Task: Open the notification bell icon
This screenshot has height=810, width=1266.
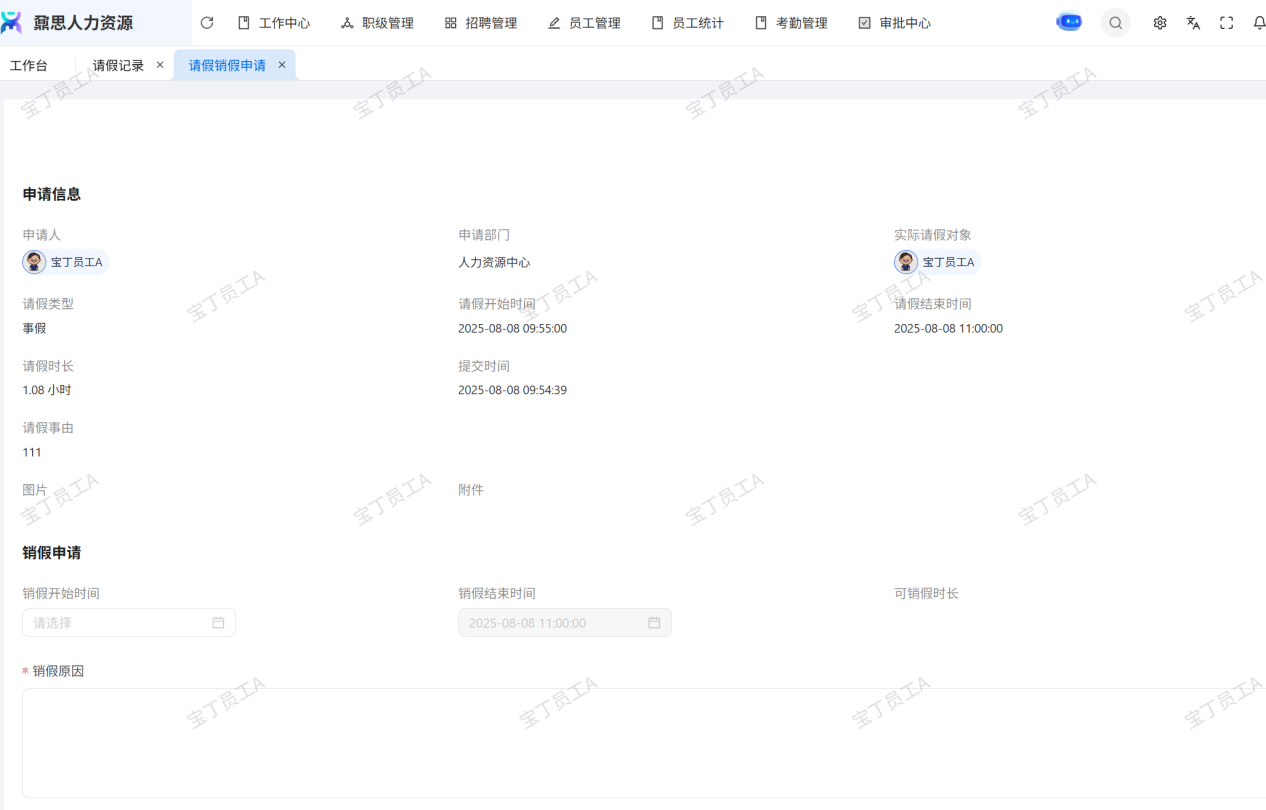Action: pyautogui.click(x=1259, y=23)
